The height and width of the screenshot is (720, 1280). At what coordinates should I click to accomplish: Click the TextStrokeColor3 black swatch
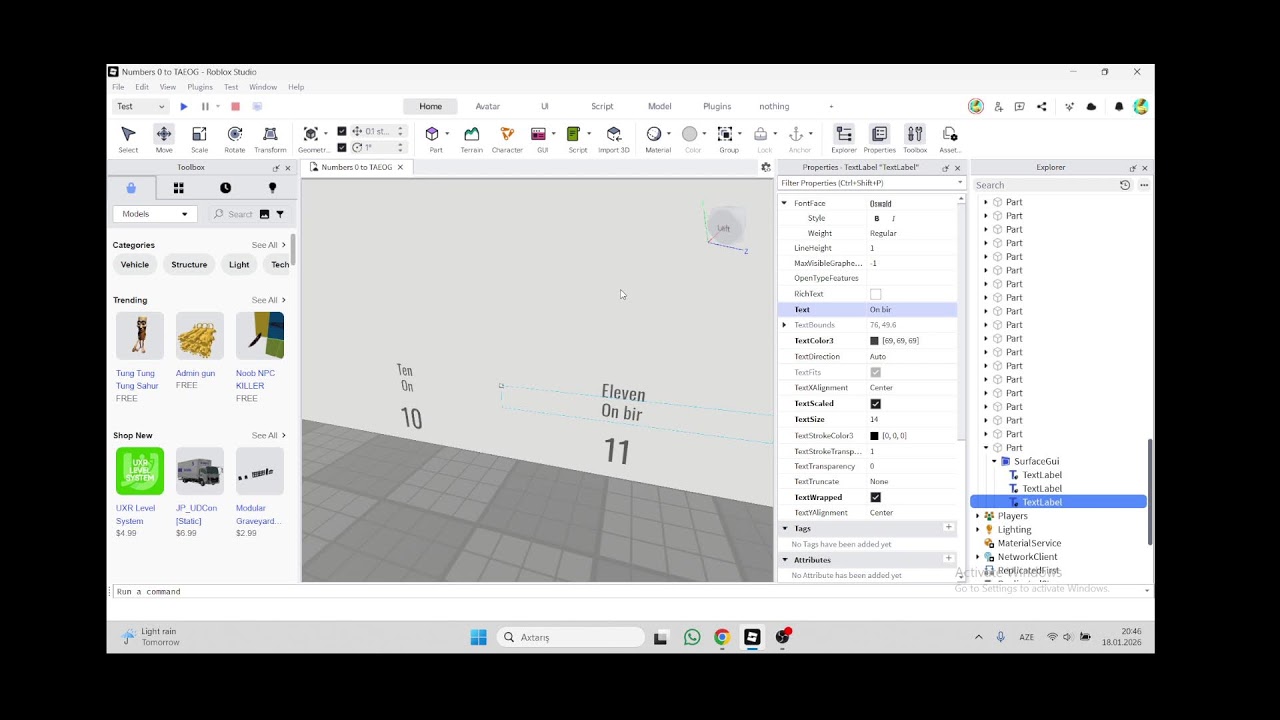875,436
